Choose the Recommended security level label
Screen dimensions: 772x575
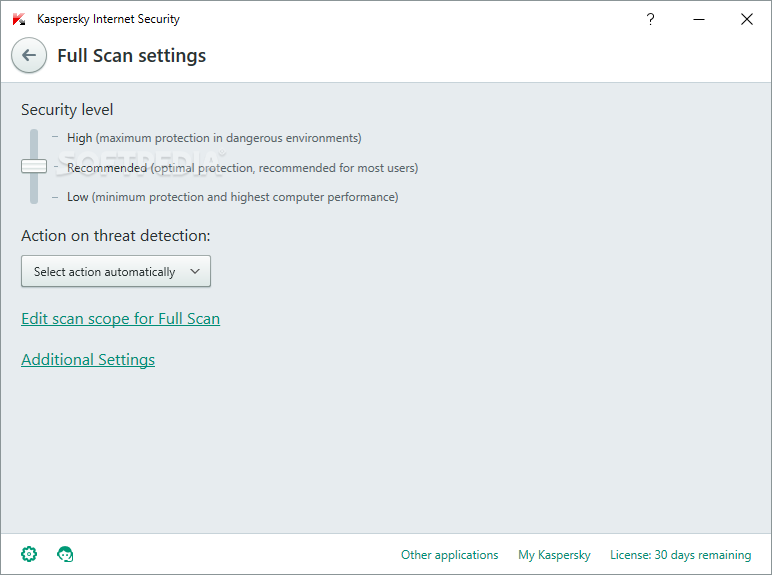click(242, 168)
